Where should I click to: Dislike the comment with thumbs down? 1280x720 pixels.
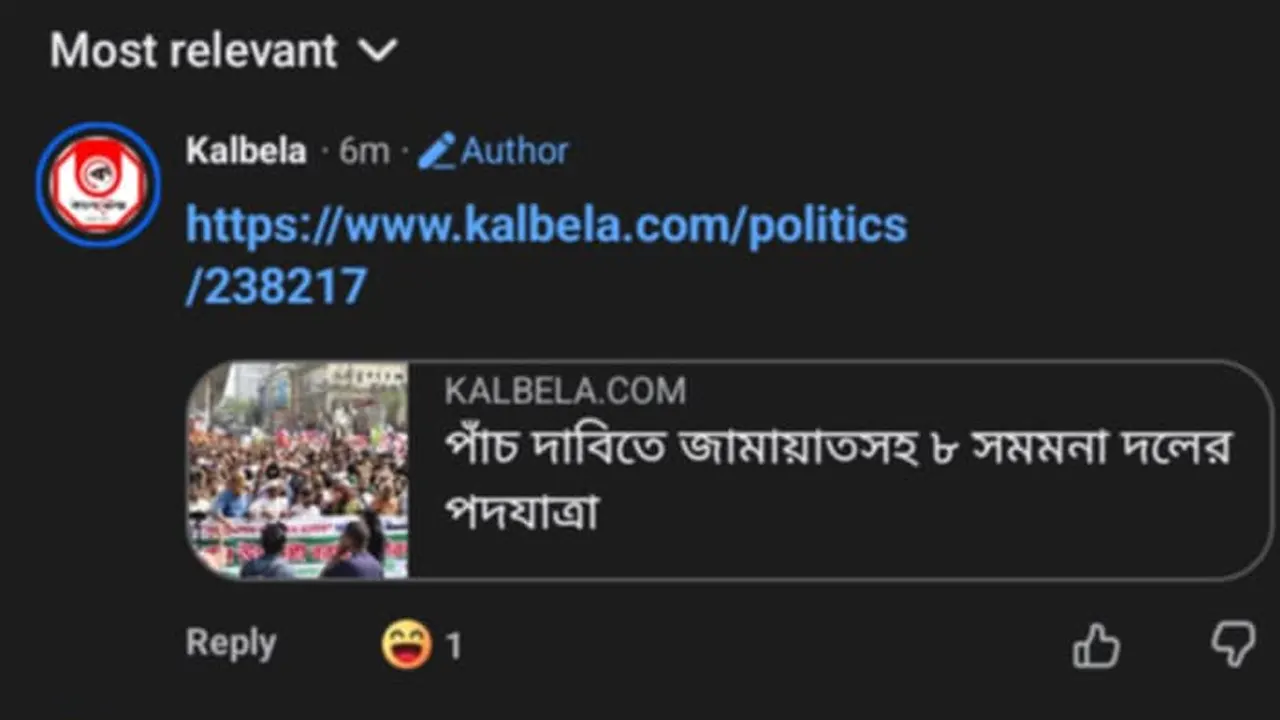coord(1233,644)
